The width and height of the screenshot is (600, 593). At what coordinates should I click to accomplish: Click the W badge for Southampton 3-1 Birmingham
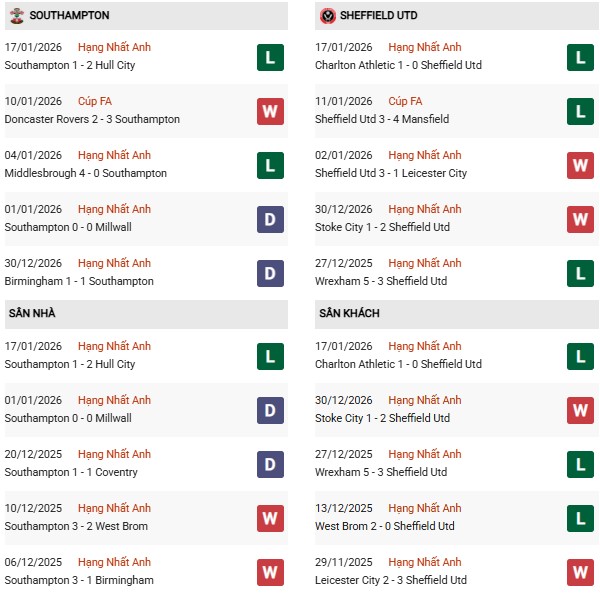pos(270,572)
